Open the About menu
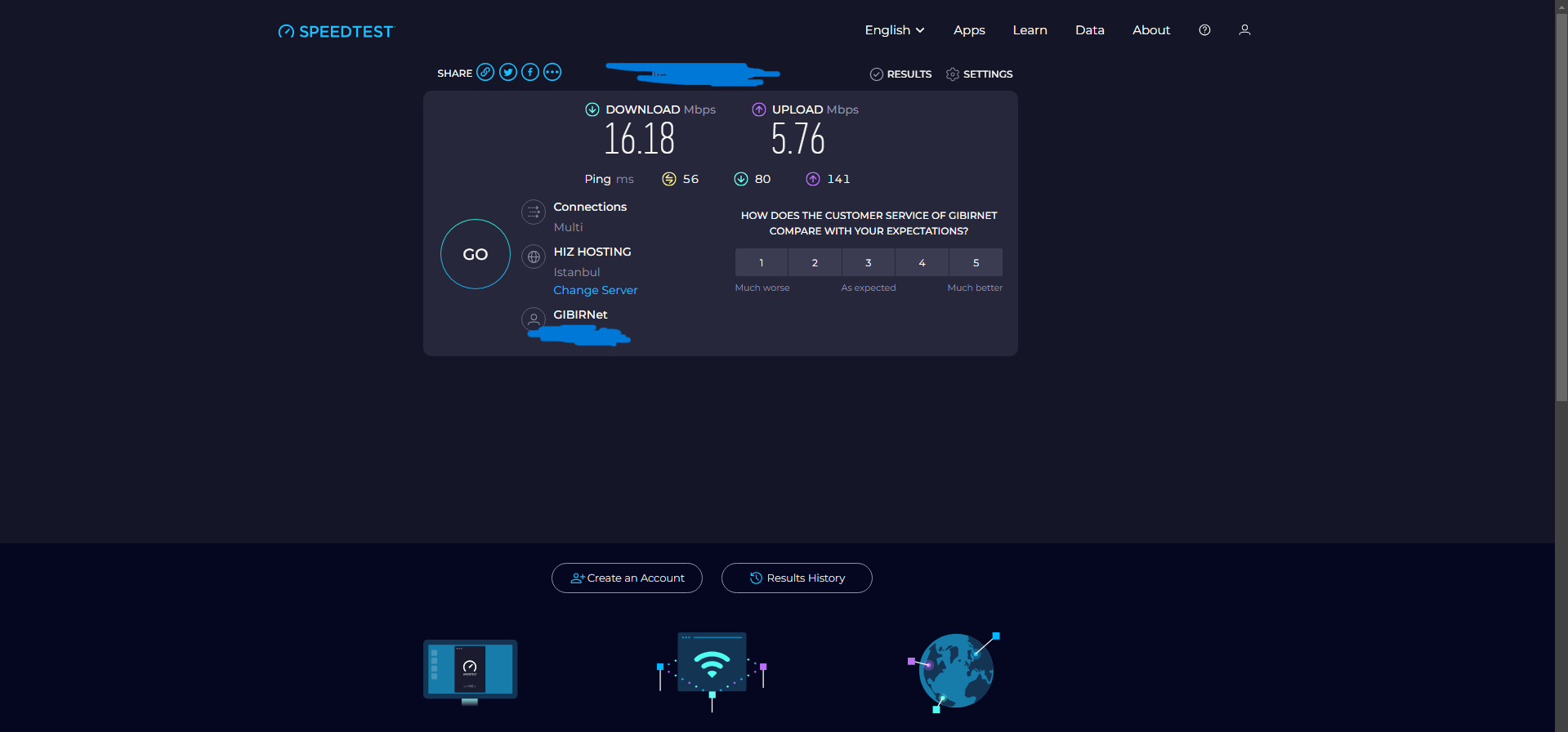The height and width of the screenshot is (732, 1568). pyautogui.click(x=1151, y=29)
